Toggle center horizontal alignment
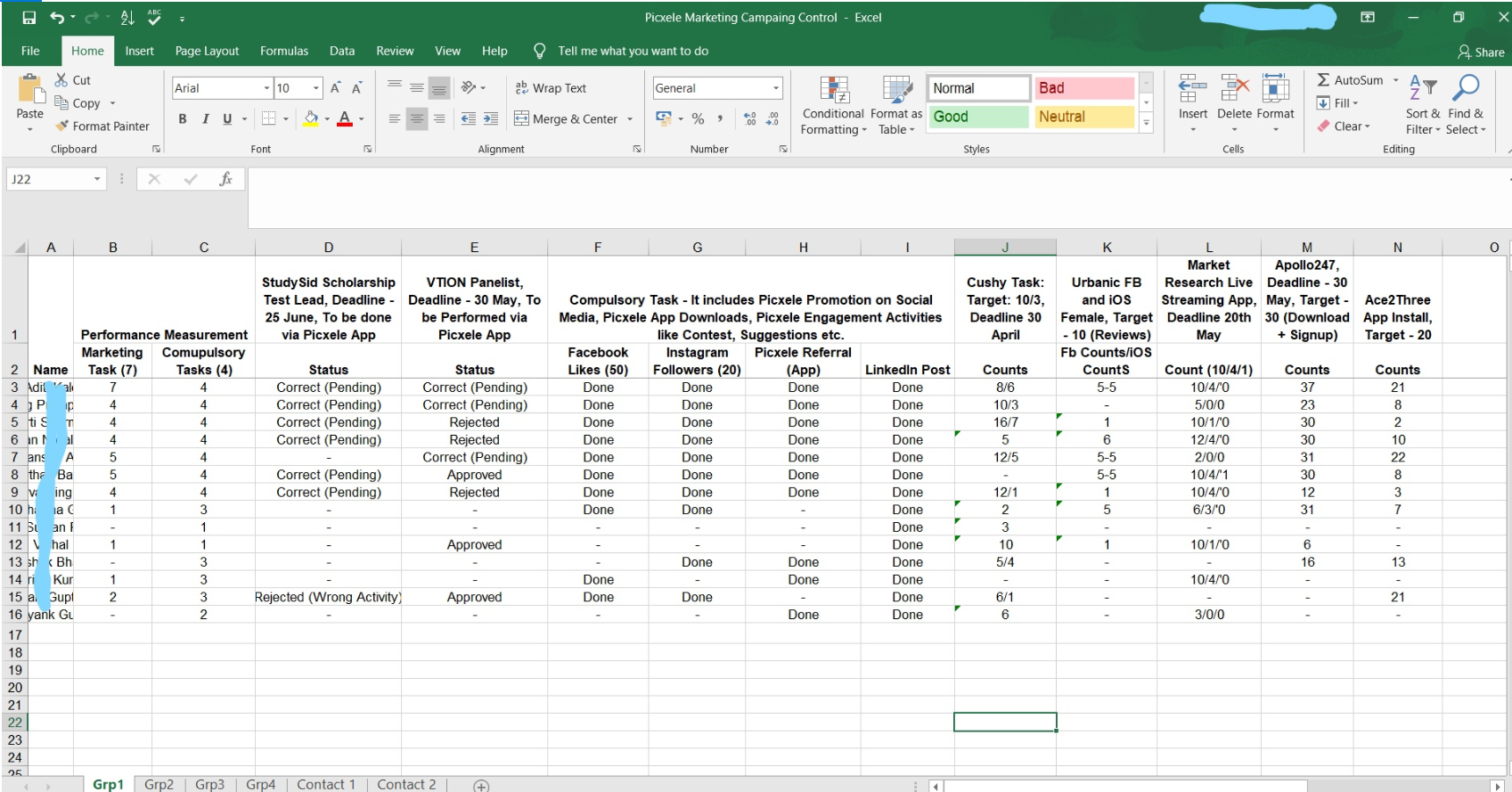This screenshot has width=1512, height=792. click(417, 118)
